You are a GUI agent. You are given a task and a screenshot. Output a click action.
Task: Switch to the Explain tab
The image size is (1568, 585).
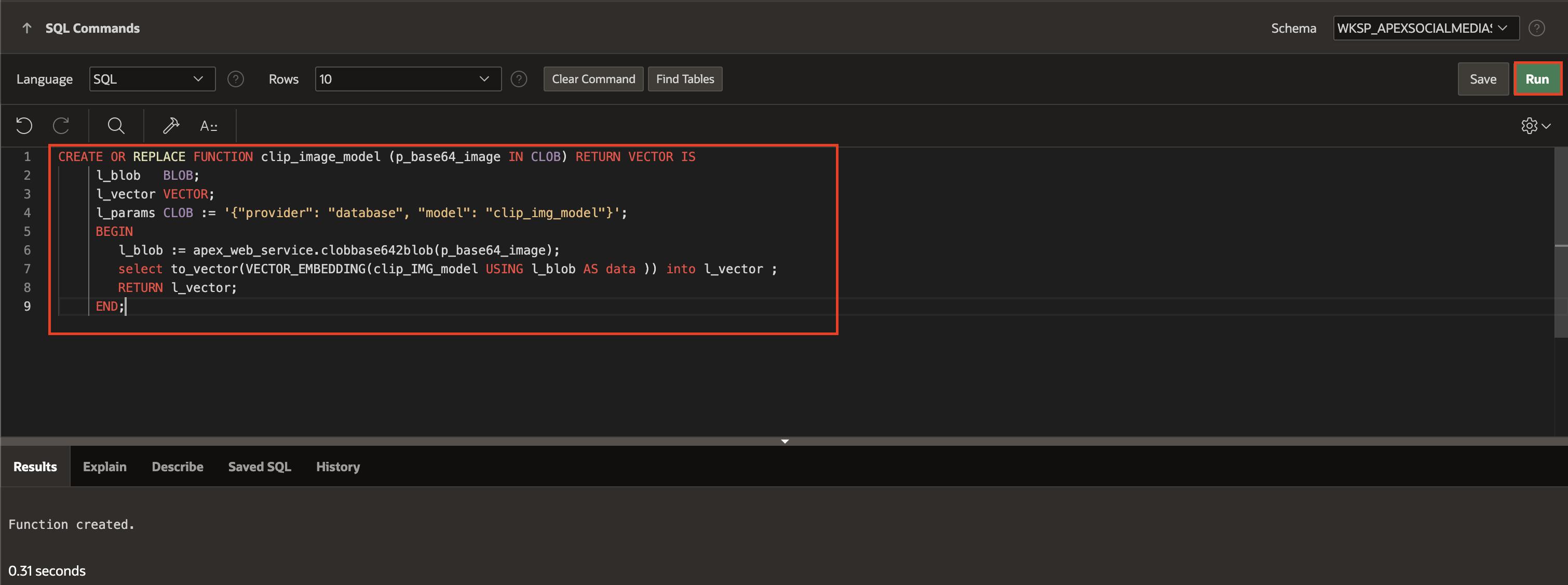tap(105, 467)
